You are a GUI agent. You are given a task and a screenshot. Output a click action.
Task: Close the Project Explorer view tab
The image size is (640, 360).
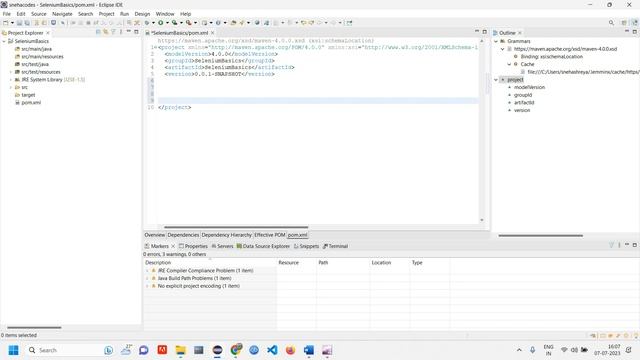pos(48,33)
